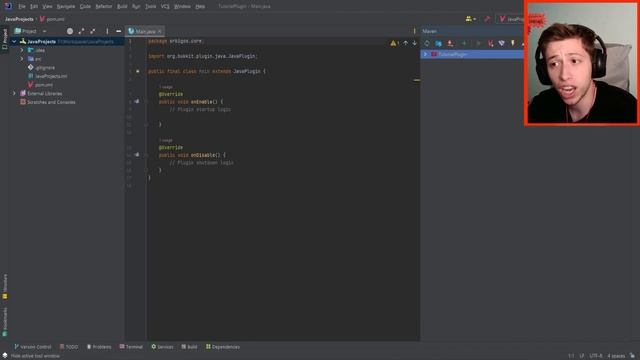Screen dimensions: 640x360
Task: Click pom.xml in the breadcrumb bar
Action: tap(52, 19)
